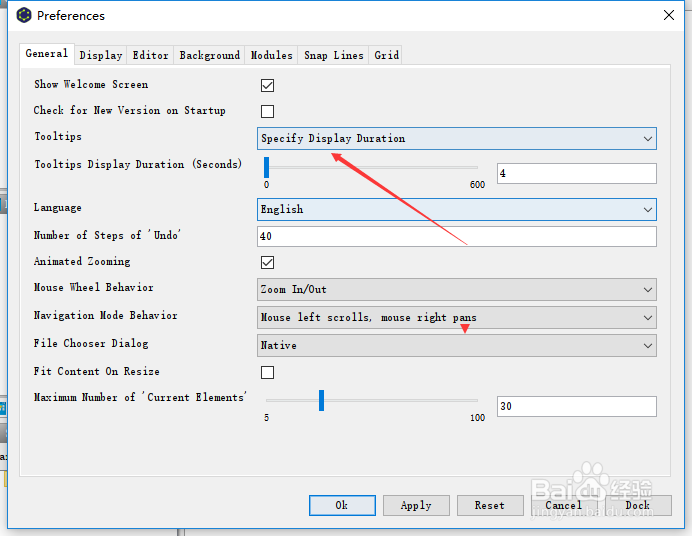Close the Preferences dialog with the X
This screenshot has width=692, height=536.
[669, 15]
